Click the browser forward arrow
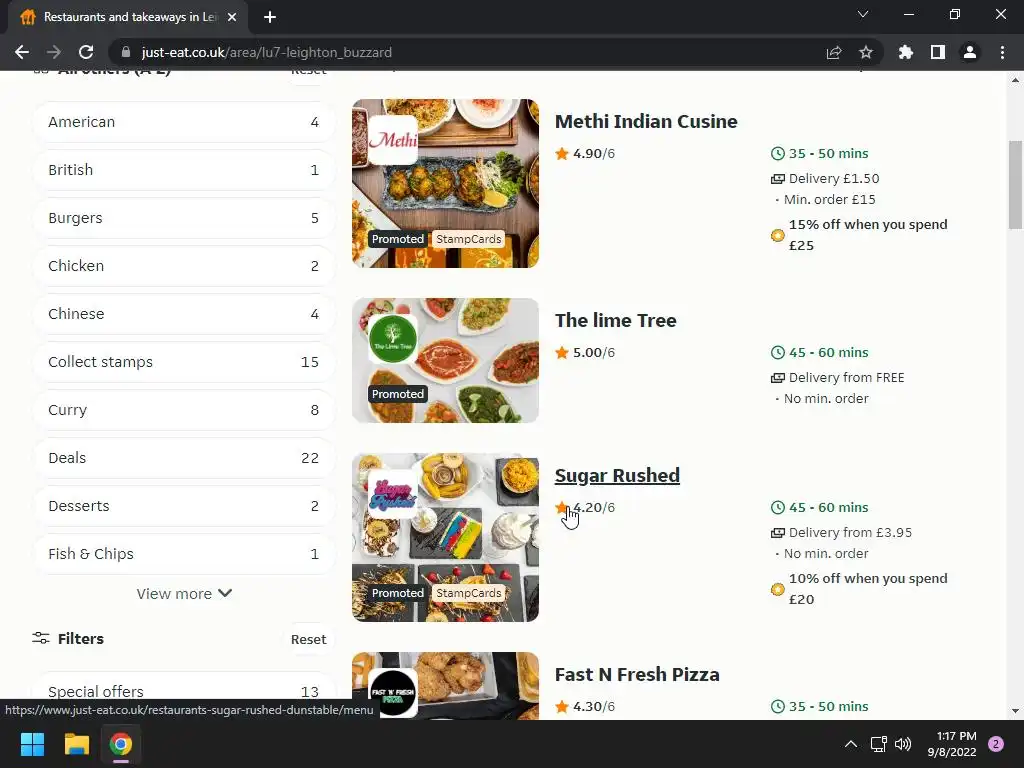The image size is (1024, 768). 54,52
